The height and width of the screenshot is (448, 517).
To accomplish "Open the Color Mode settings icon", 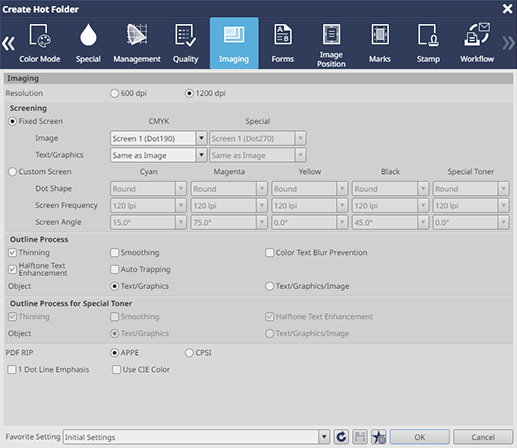I will [x=40, y=35].
